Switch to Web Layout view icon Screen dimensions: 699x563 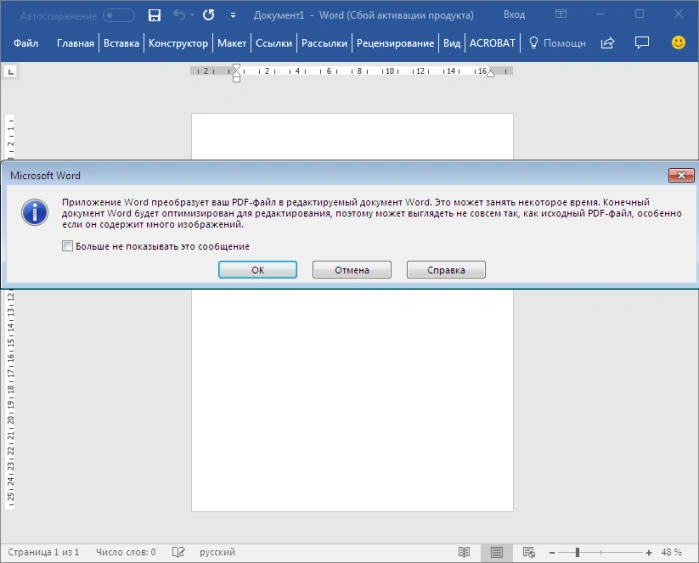(x=529, y=552)
